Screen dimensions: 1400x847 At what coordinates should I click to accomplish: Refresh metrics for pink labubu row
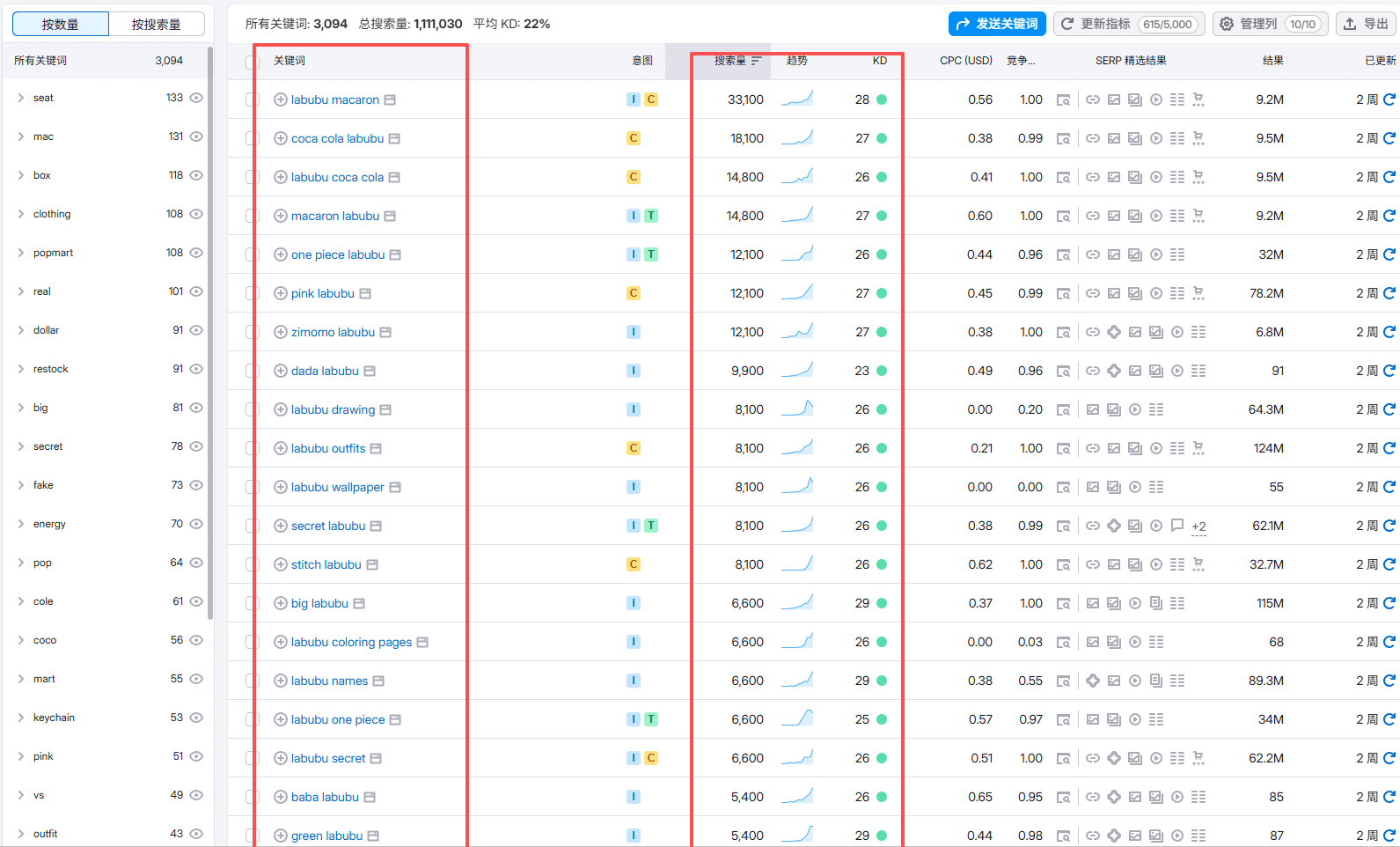[1389, 293]
